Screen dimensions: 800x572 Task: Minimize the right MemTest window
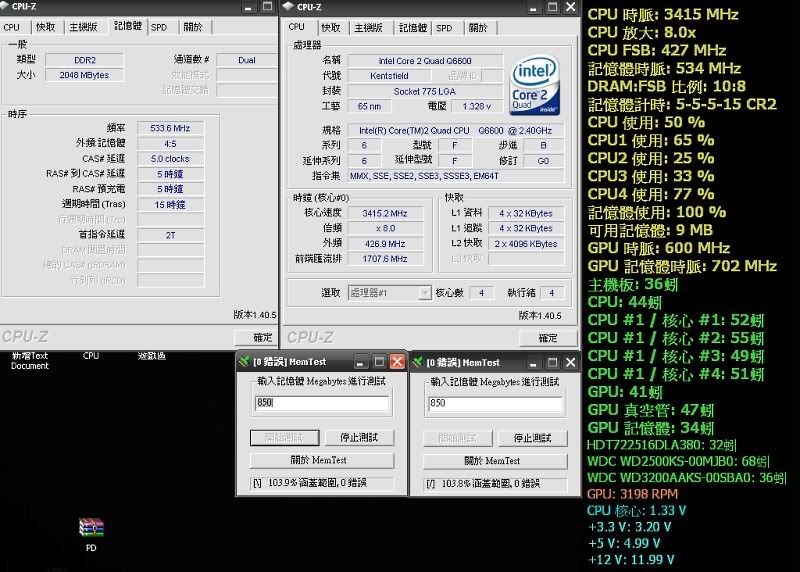(x=533, y=362)
